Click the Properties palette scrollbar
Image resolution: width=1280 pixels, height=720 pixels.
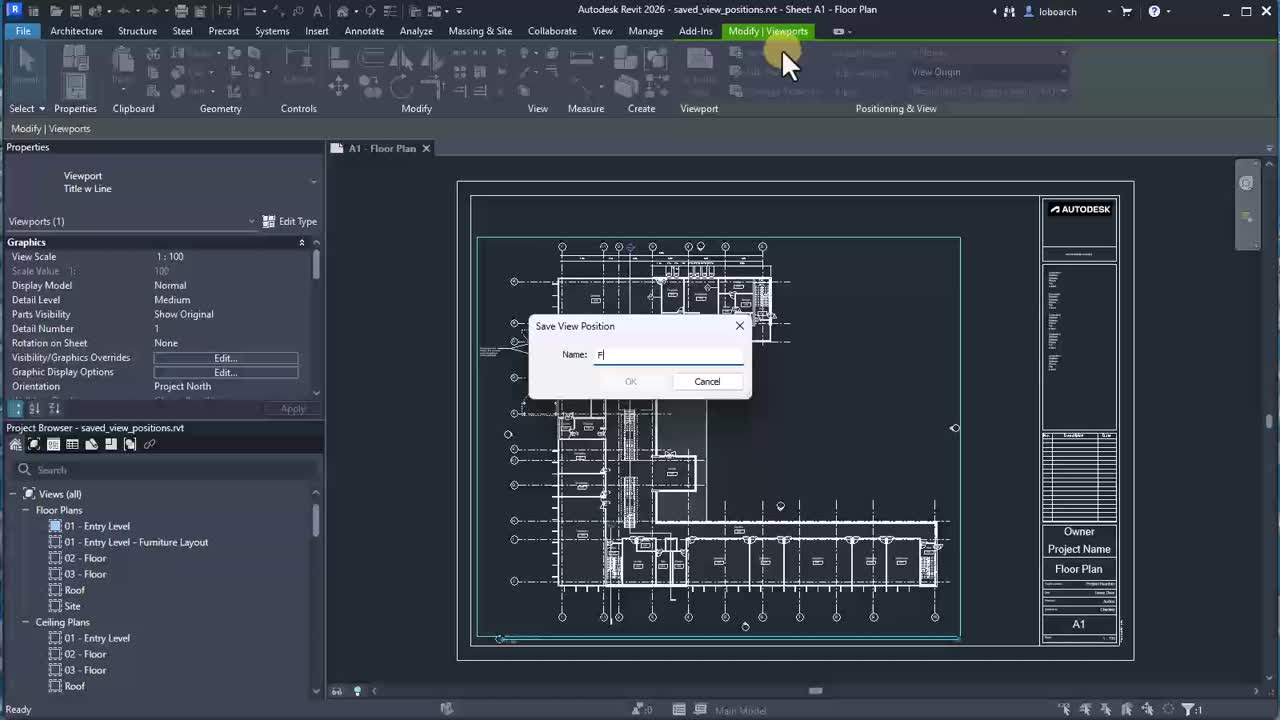point(316,265)
